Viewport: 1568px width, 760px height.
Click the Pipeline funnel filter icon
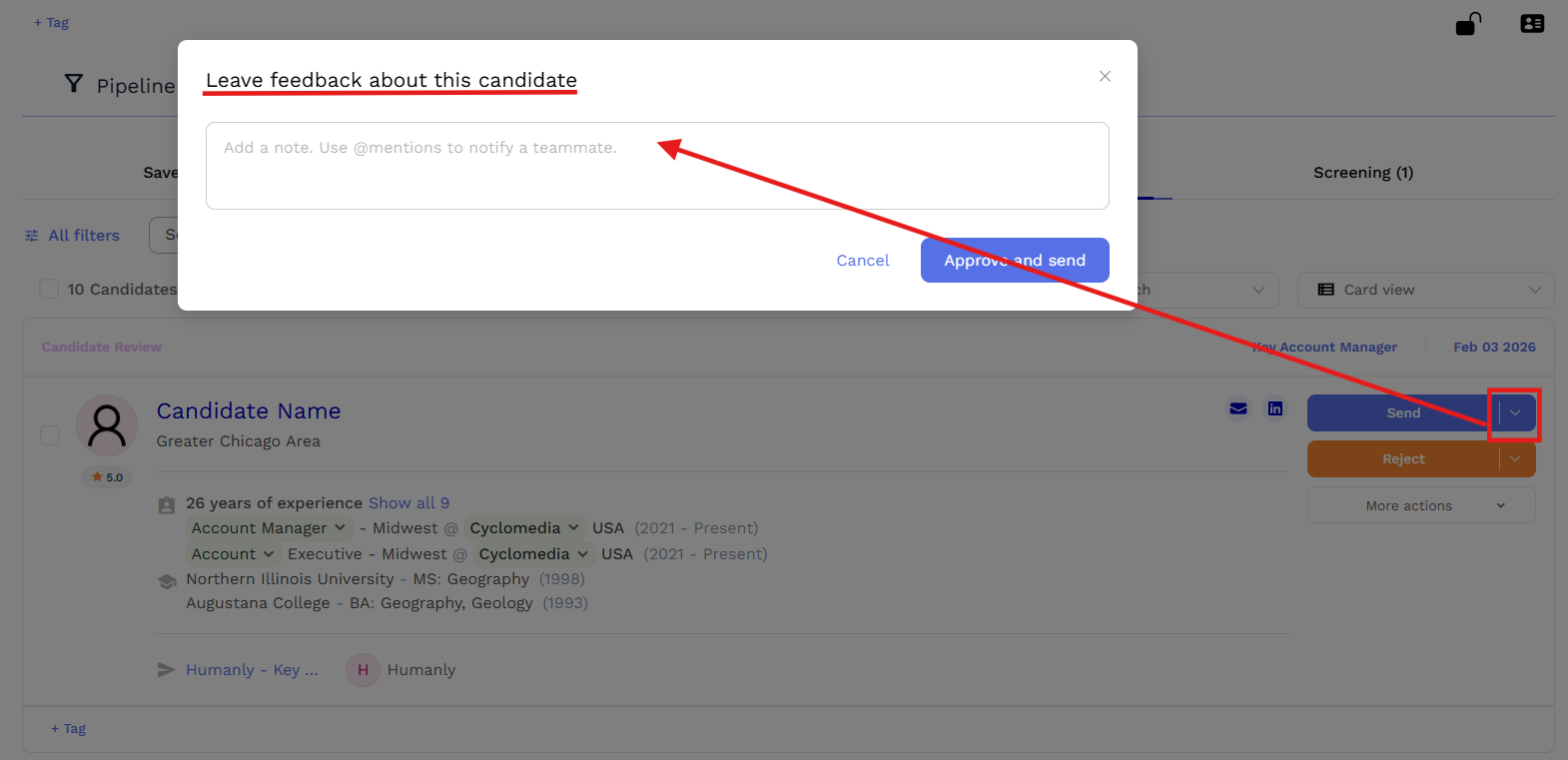pos(73,84)
